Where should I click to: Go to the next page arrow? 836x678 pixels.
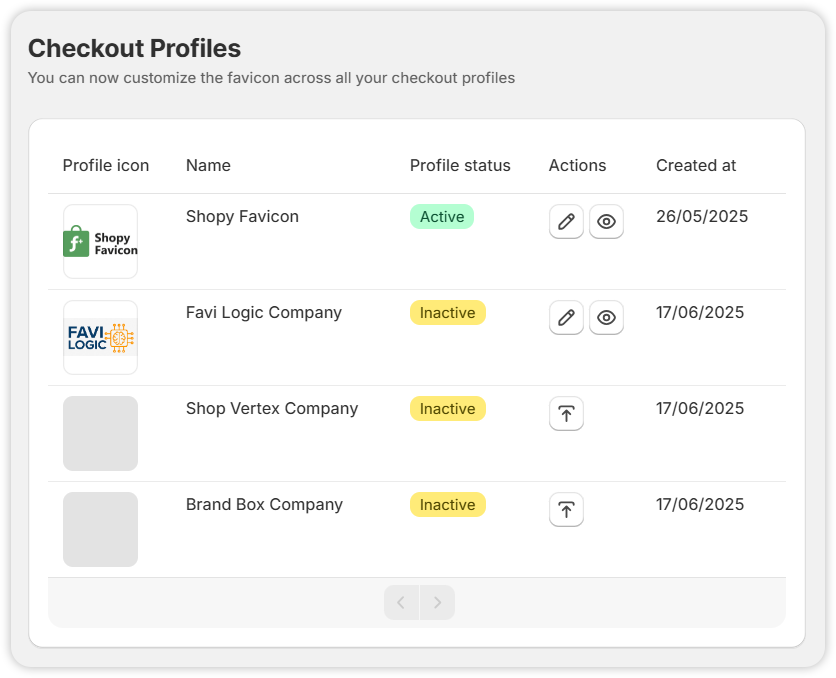(437, 602)
